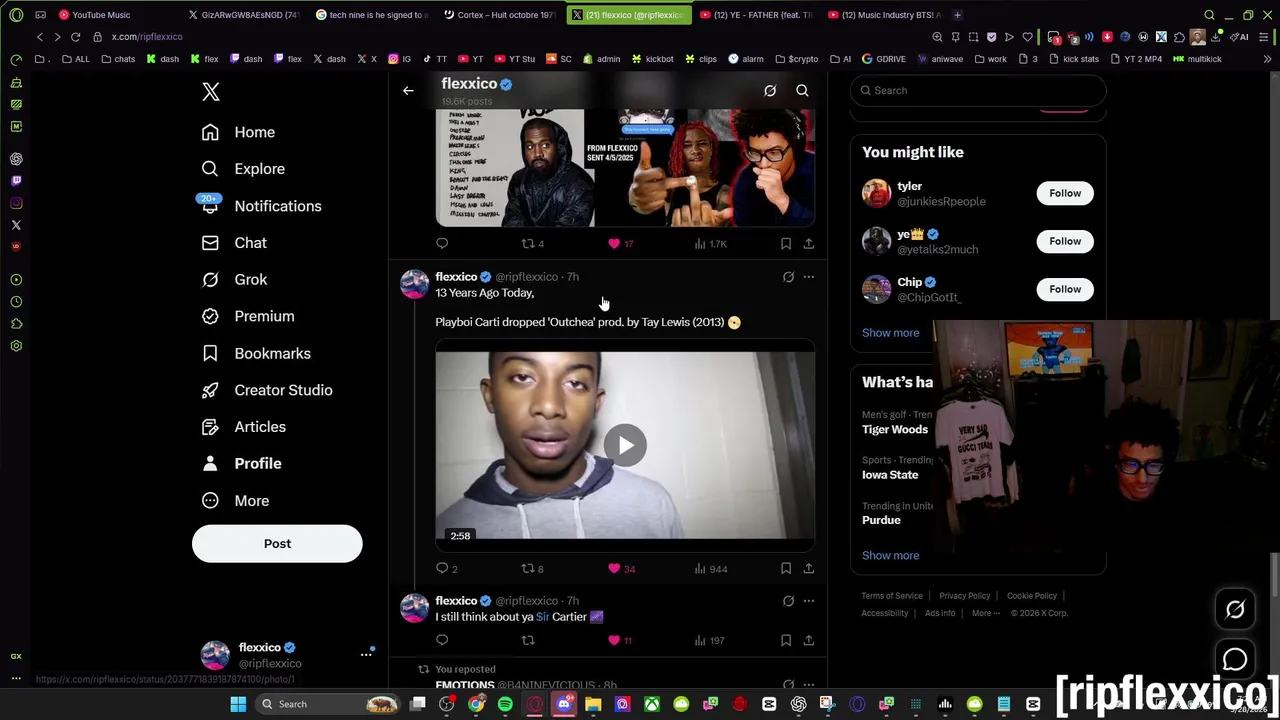This screenshot has height=720, width=1280.
Task: Click the Post button
Action: tap(277, 544)
